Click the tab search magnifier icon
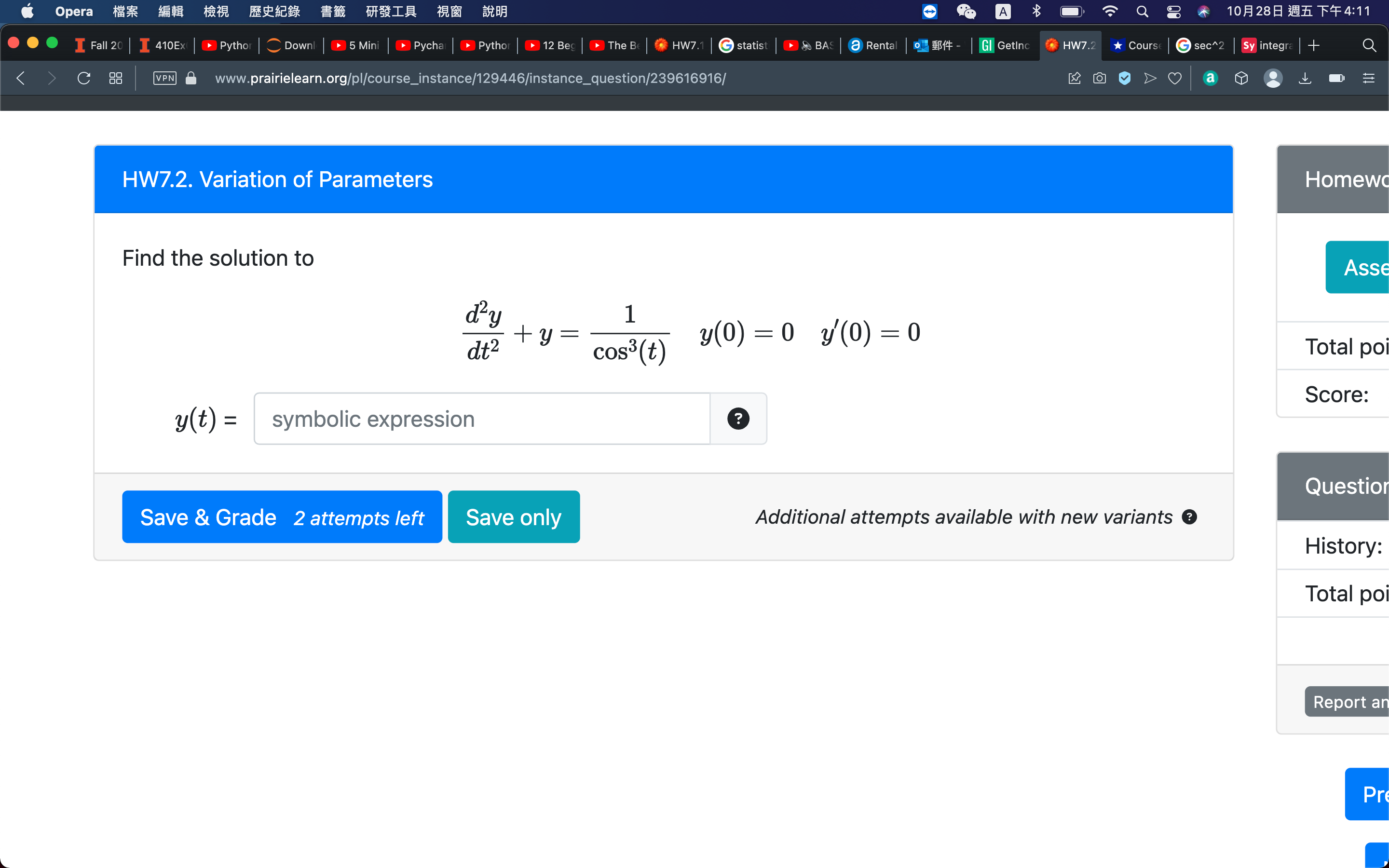The width and height of the screenshot is (1389, 868). [x=1369, y=45]
